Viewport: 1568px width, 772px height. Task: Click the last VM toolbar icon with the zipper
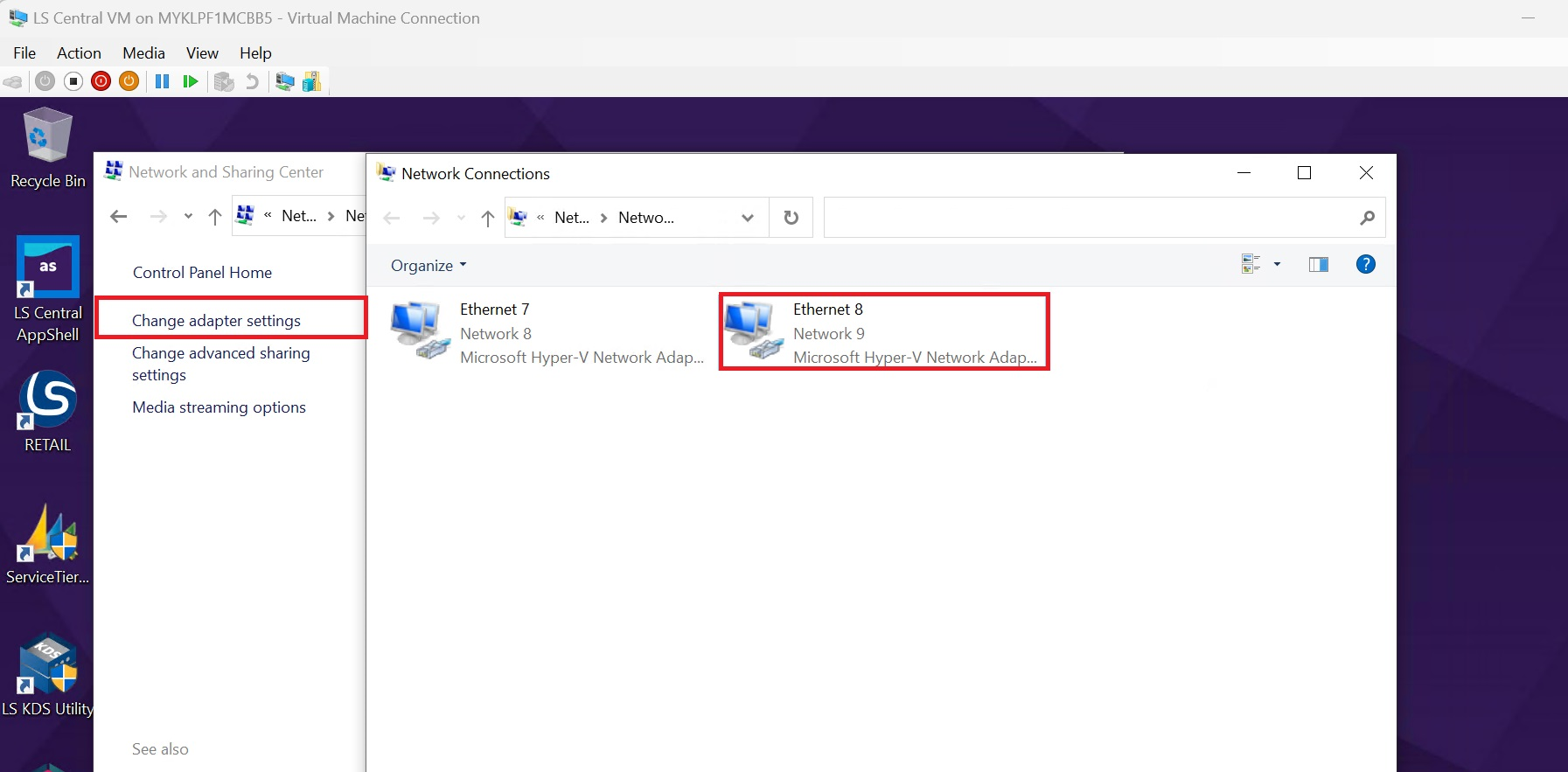click(311, 81)
